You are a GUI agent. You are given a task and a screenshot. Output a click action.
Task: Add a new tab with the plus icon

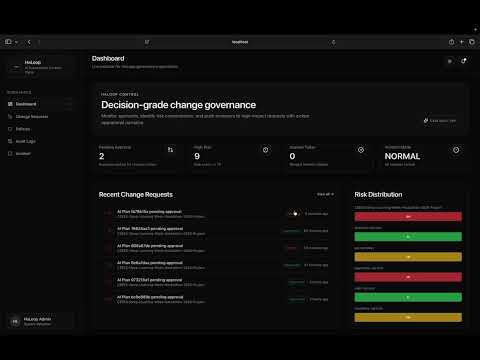pyautogui.click(x=462, y=42)
